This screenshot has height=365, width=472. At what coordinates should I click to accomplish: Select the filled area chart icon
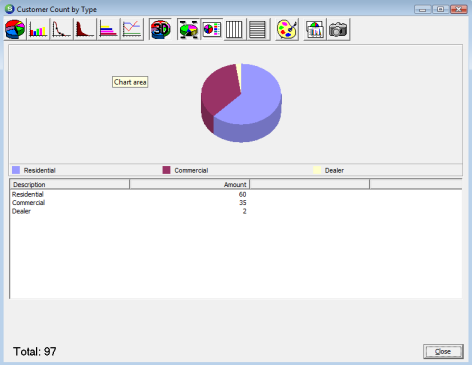(x=85, y=29)
